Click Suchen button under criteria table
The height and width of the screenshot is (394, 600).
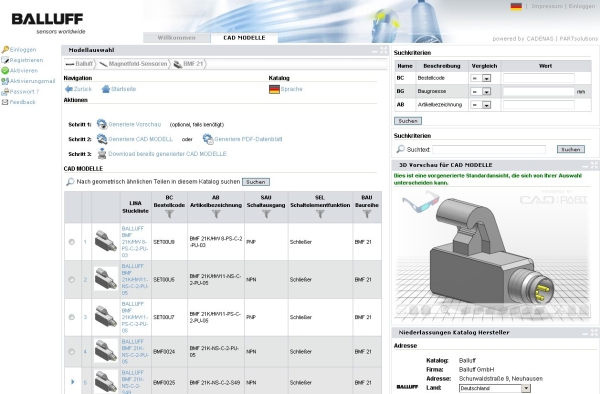click(408, 121)
